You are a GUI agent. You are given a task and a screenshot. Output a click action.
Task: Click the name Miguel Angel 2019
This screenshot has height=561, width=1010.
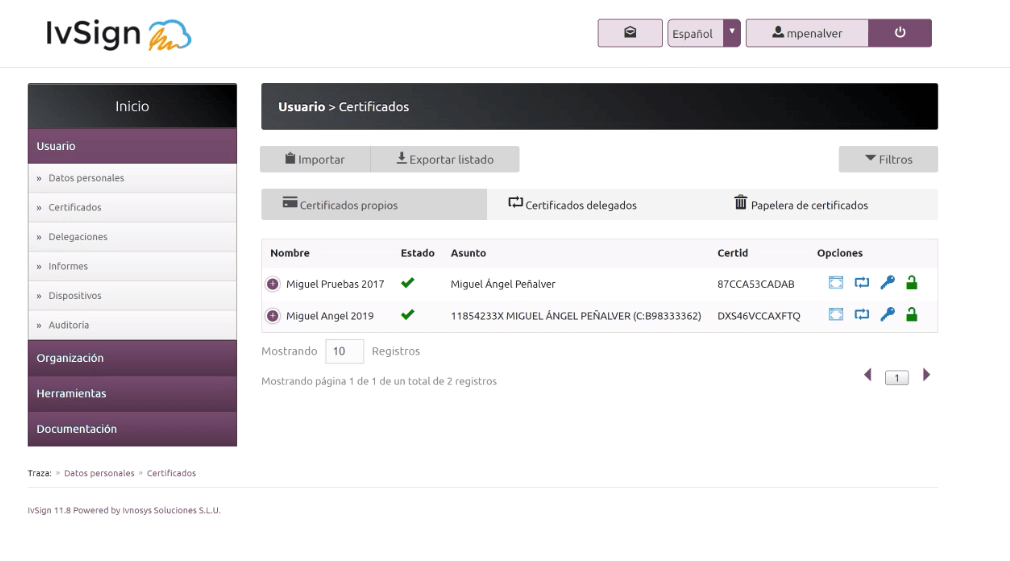pyautogui.click(x=330, y=316)
